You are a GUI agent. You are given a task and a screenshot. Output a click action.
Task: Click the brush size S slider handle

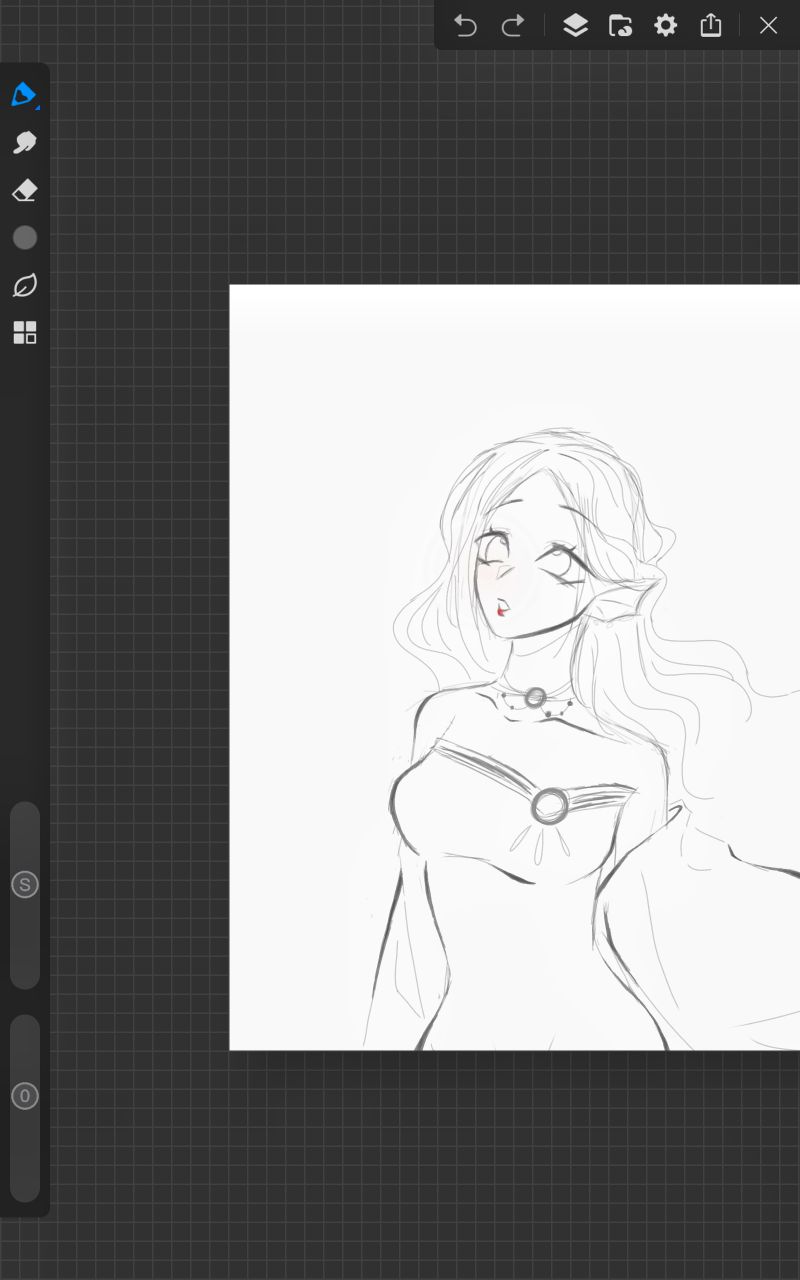click(x=24, y=884)
